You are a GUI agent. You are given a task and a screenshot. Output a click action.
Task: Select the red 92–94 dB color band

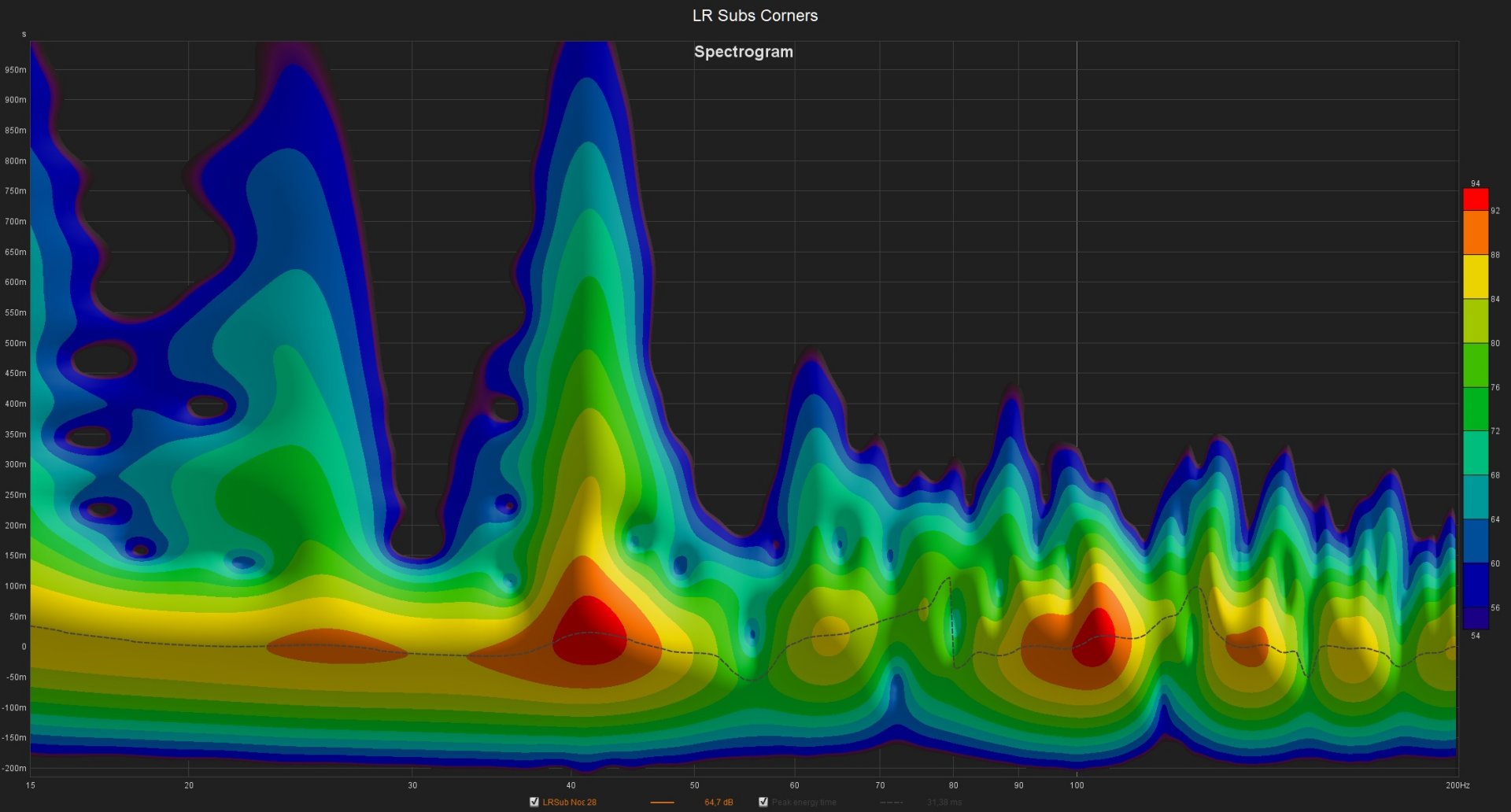point(1475,200)
